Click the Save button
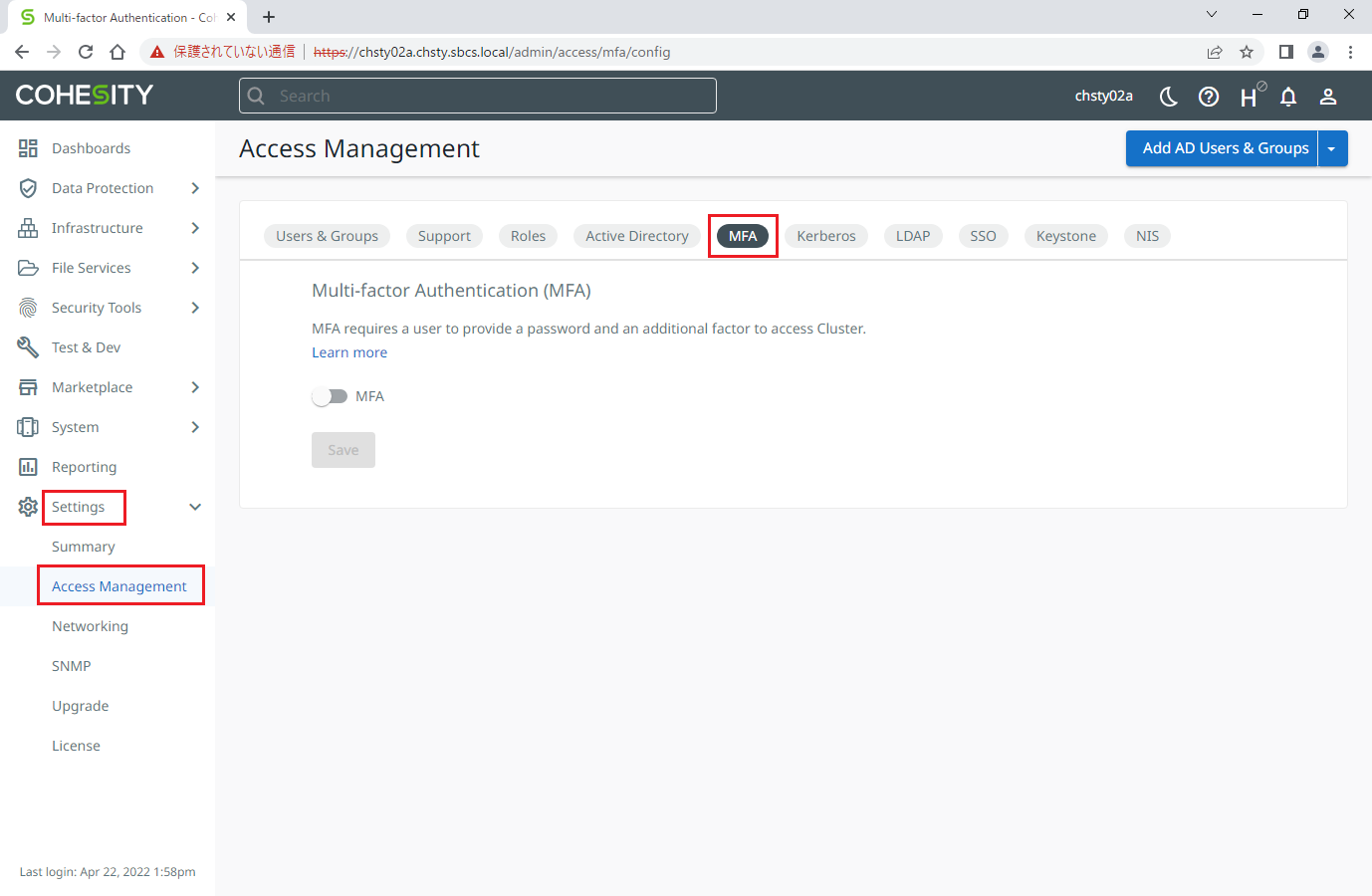1372x896 pixels. tap(343, 450)
